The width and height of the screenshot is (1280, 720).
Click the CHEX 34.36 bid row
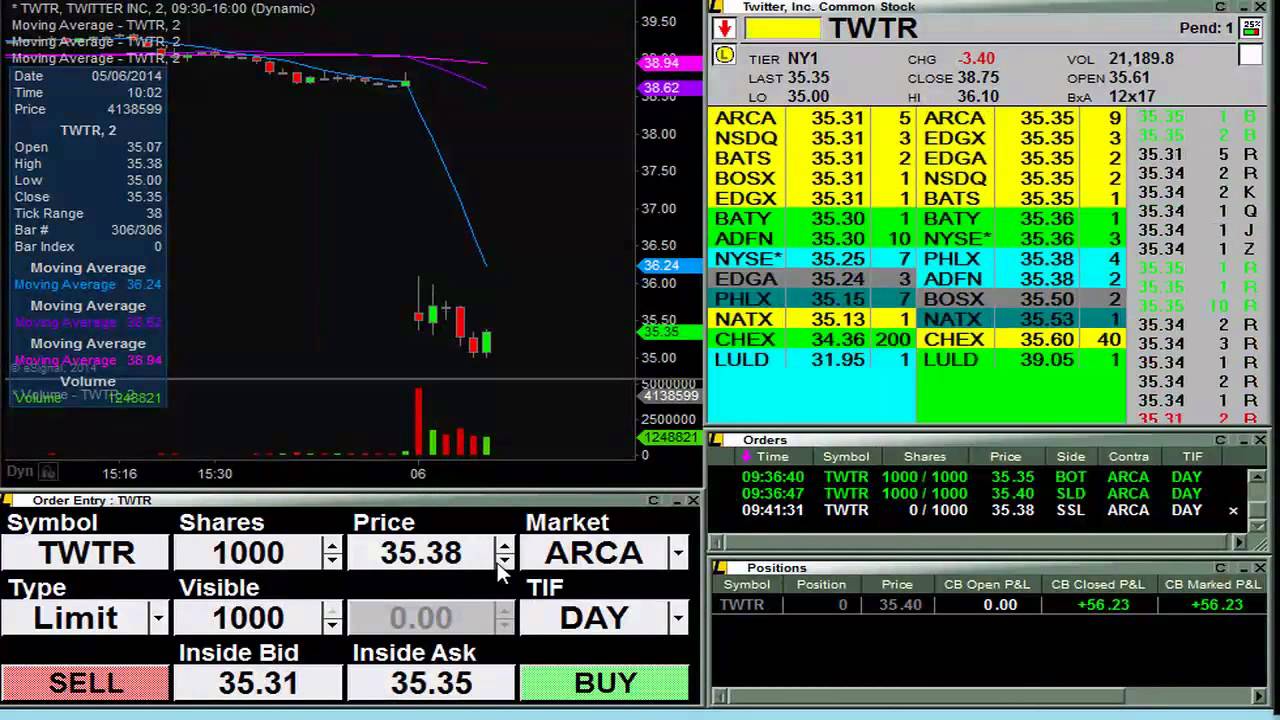tap(811, 340)
